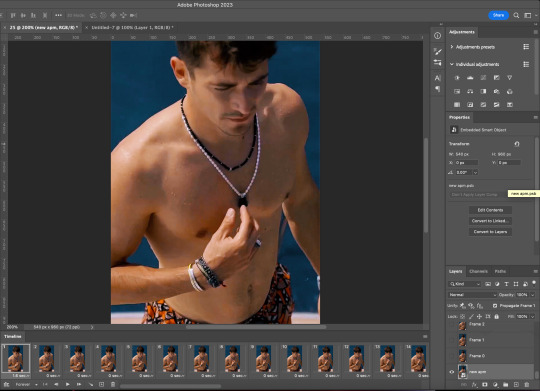Delete selected frame in Timeline trash icon
Image resolution: width=540 pixels, height=391 pixels.
tap(113, 384)
